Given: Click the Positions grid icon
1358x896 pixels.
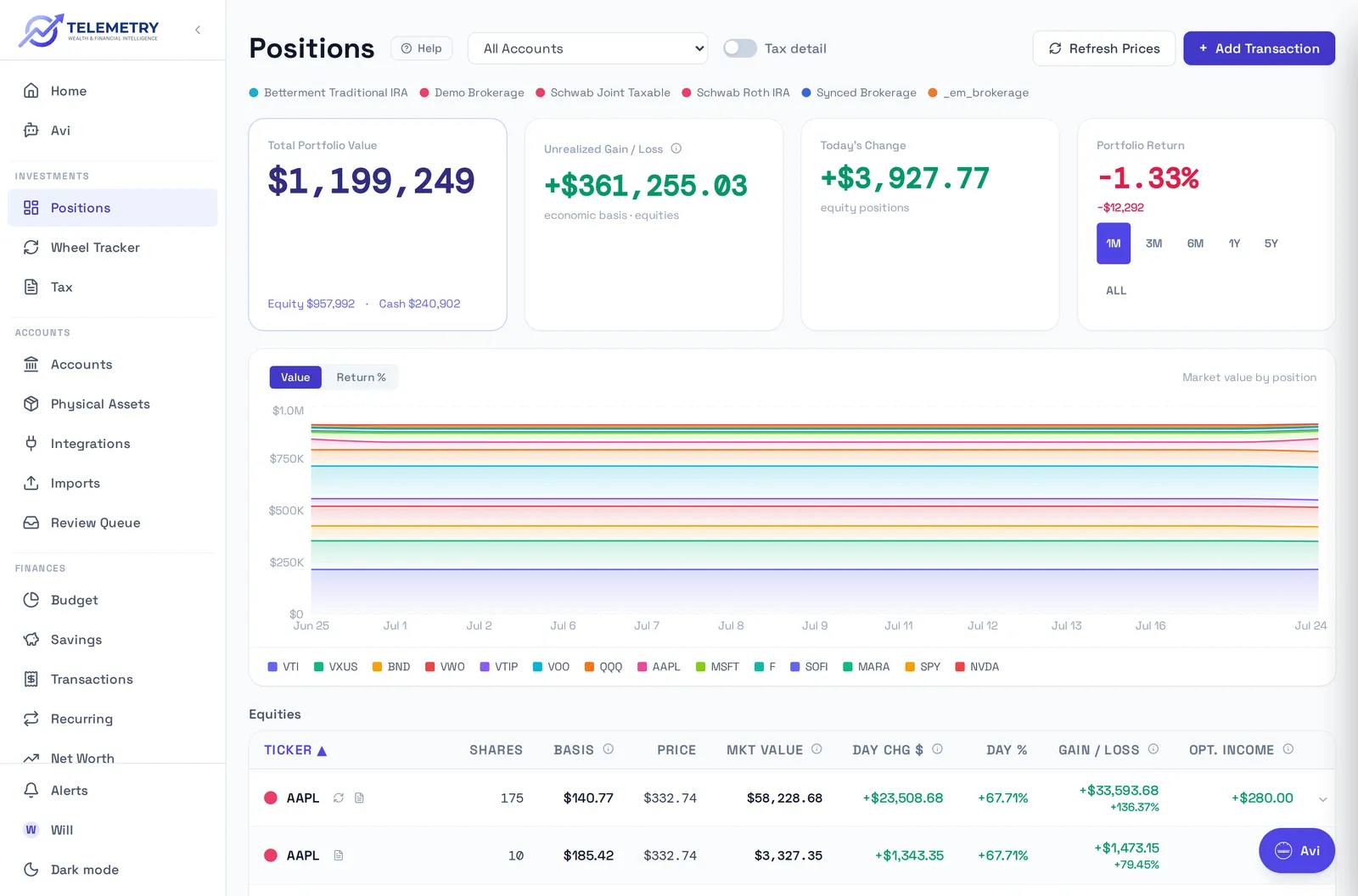Looking at the screenshot, I should (31, 208).
